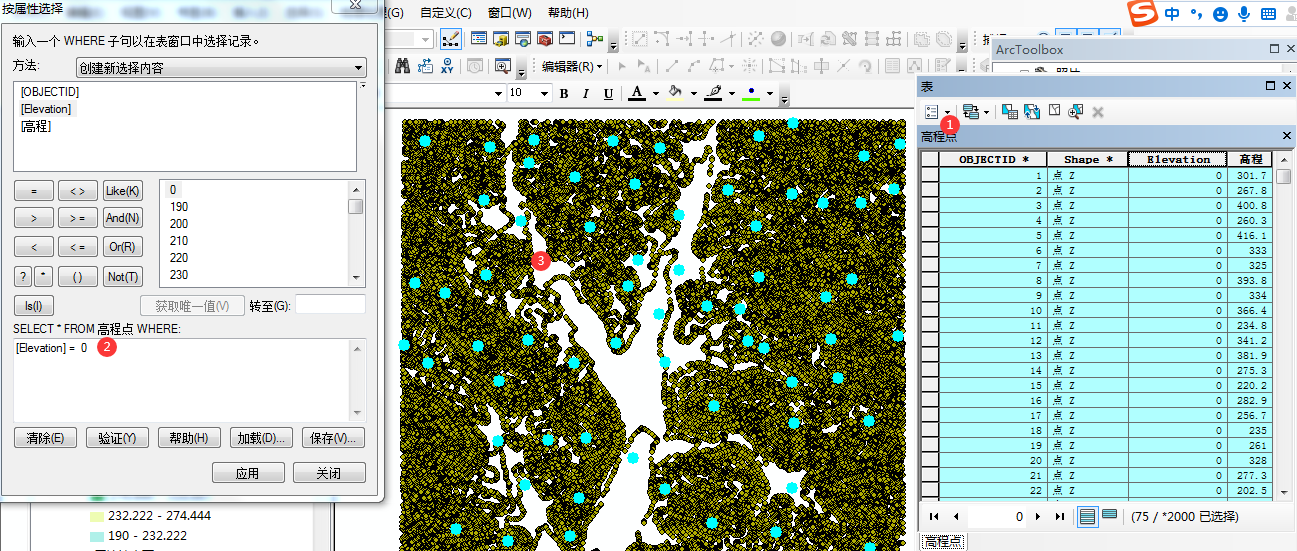
Task: Click the Or(R) operator button
Action: 123,247
